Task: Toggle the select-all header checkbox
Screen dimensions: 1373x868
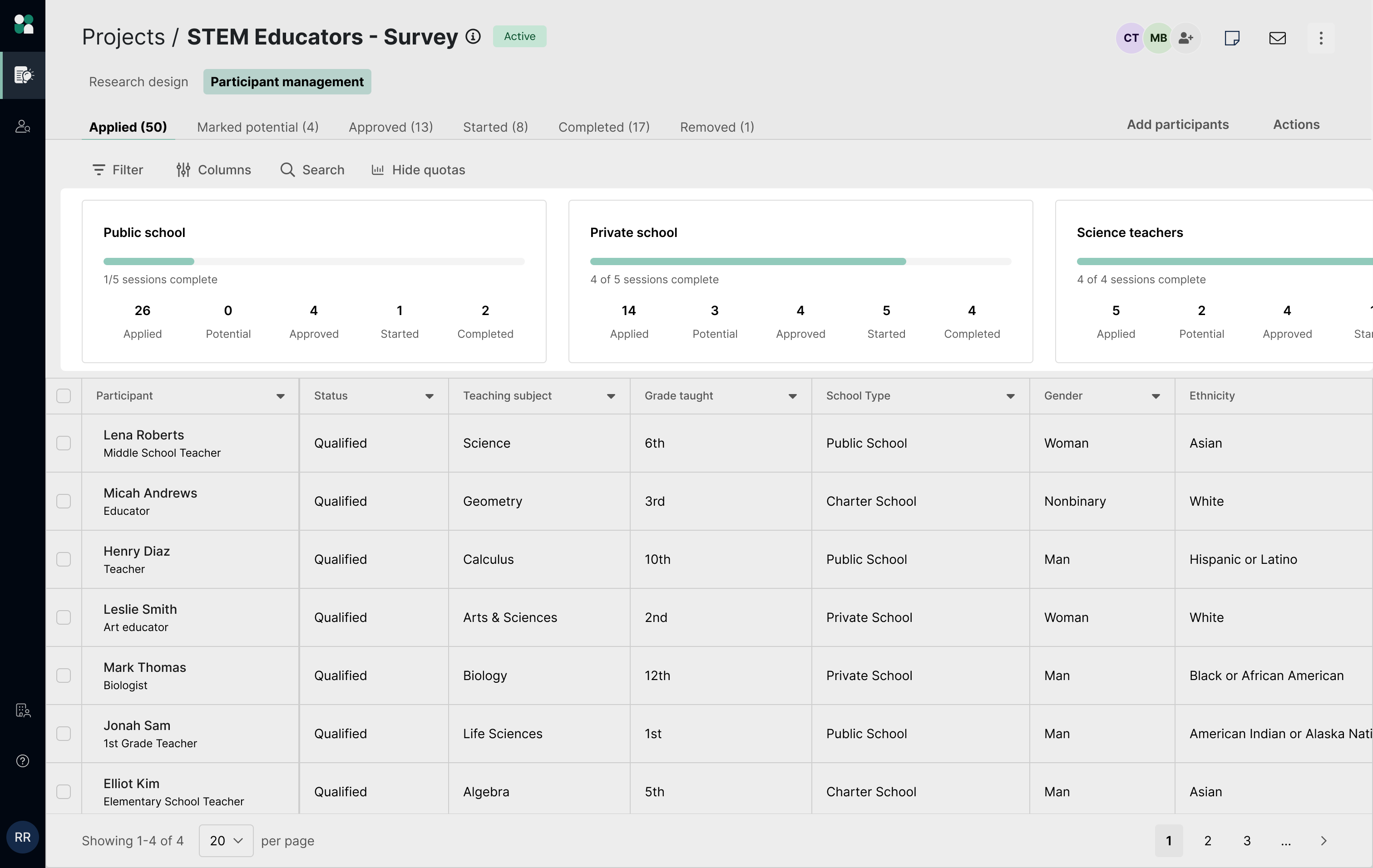Action: (x=64, y=395)
